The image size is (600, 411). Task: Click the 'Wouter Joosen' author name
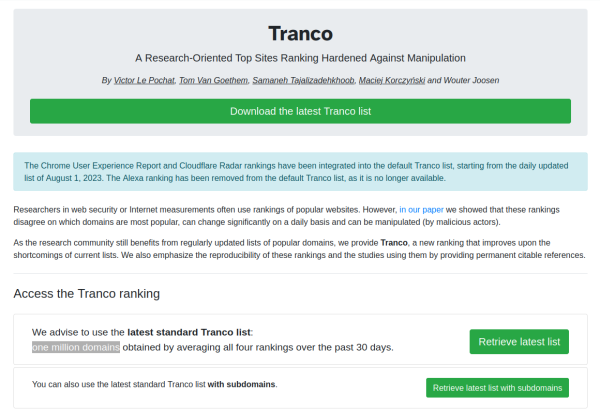[471, 80]
